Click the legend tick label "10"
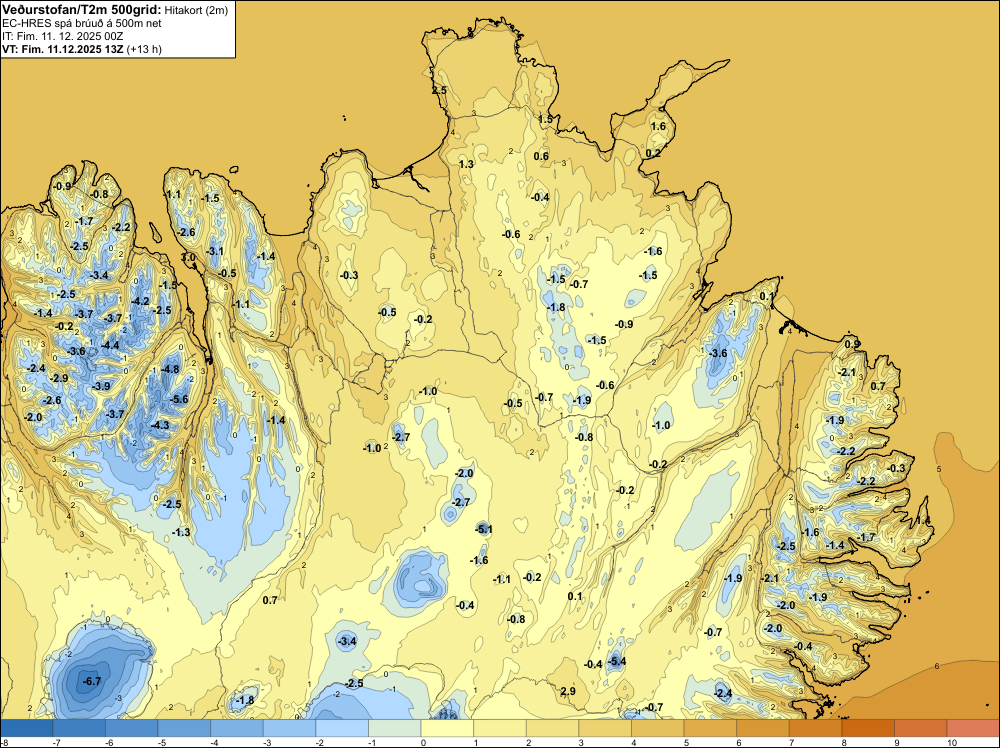Viewport: 1000px width, 748px height. [x=952, y=743]
